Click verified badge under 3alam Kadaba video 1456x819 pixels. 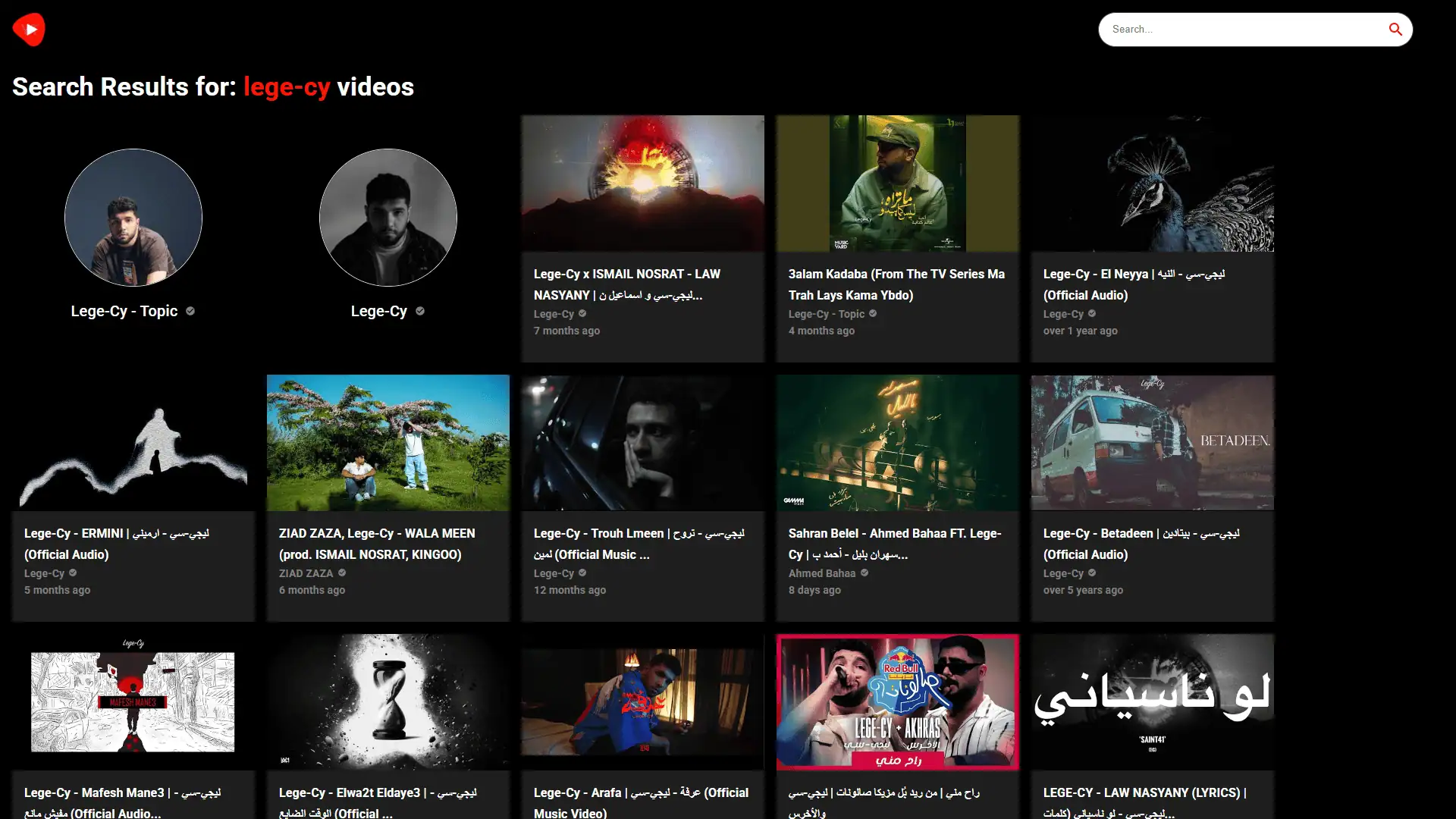pyautogui.click(x=873, y=313)
